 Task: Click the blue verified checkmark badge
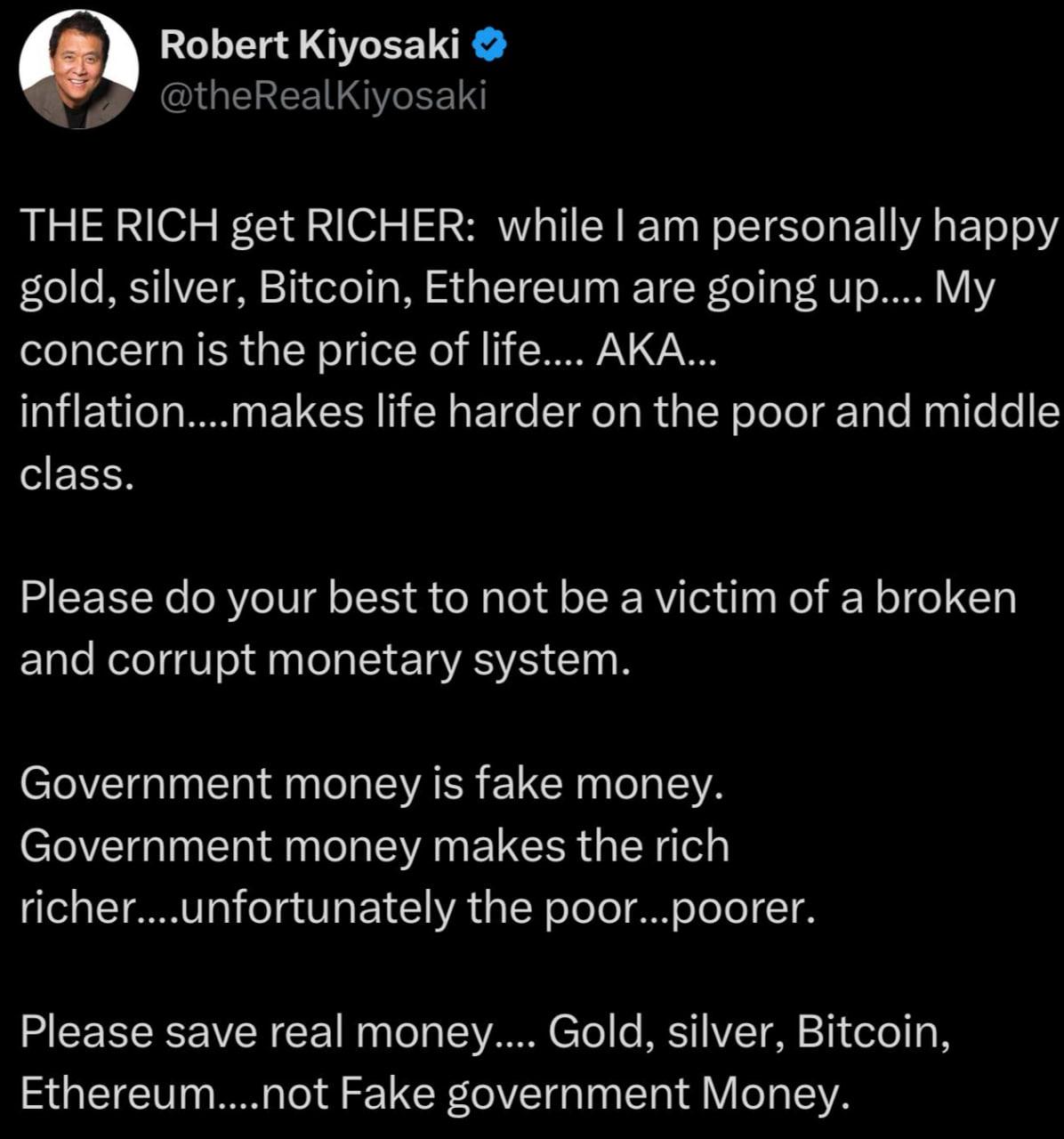click(488, 45)
